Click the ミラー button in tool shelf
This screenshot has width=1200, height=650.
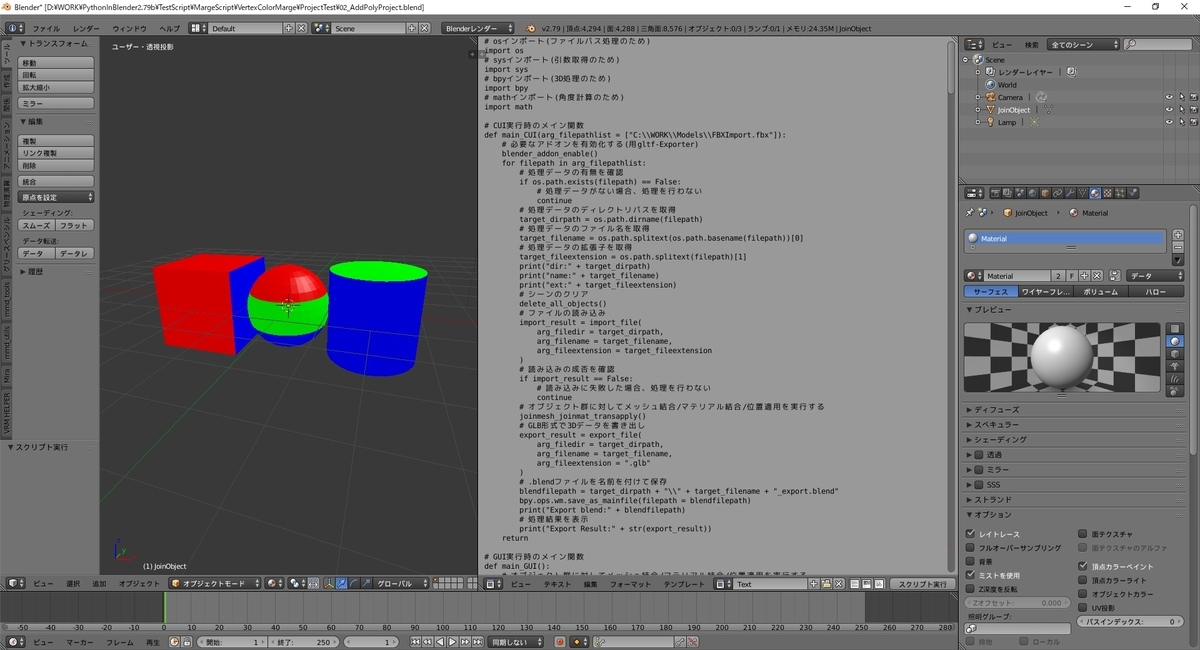pos(57,103)
